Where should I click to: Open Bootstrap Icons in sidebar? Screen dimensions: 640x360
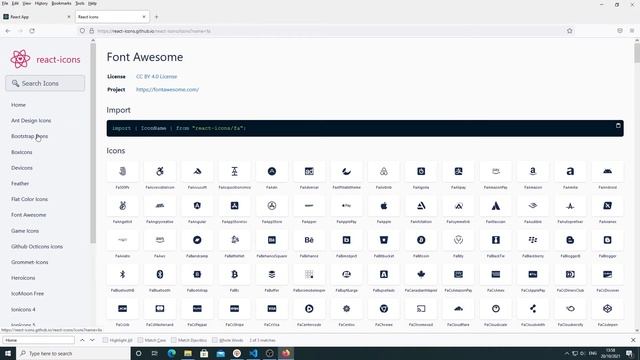pyautogui.click(x=29, y=136)
